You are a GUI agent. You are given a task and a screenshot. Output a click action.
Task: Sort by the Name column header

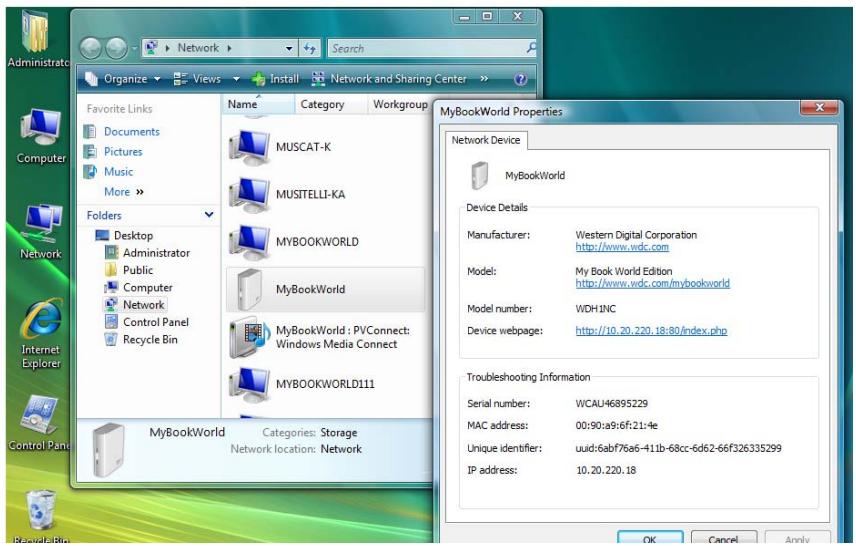pos(258,104)
